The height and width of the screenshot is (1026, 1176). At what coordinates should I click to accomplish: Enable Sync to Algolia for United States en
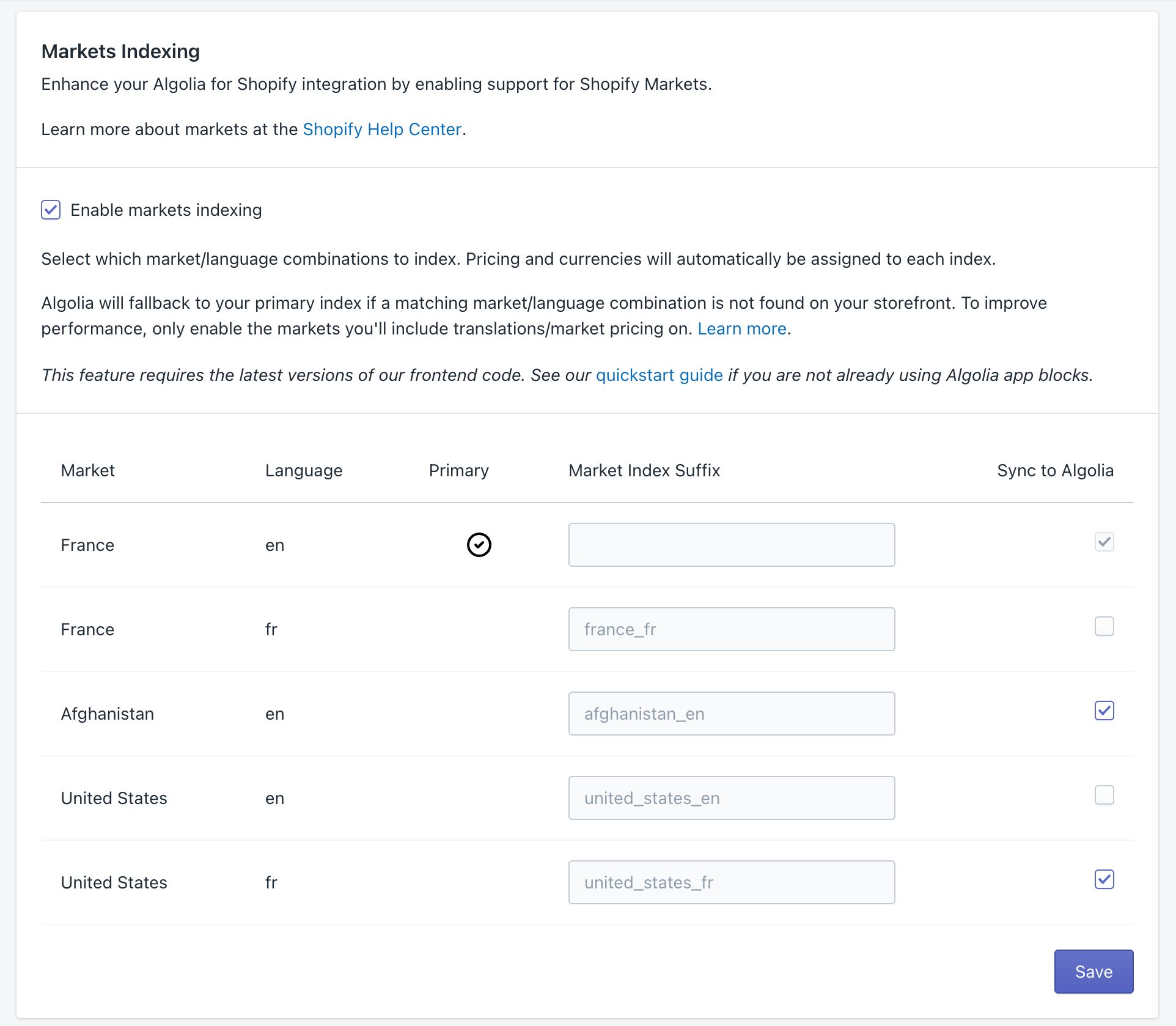(1103, 795)
